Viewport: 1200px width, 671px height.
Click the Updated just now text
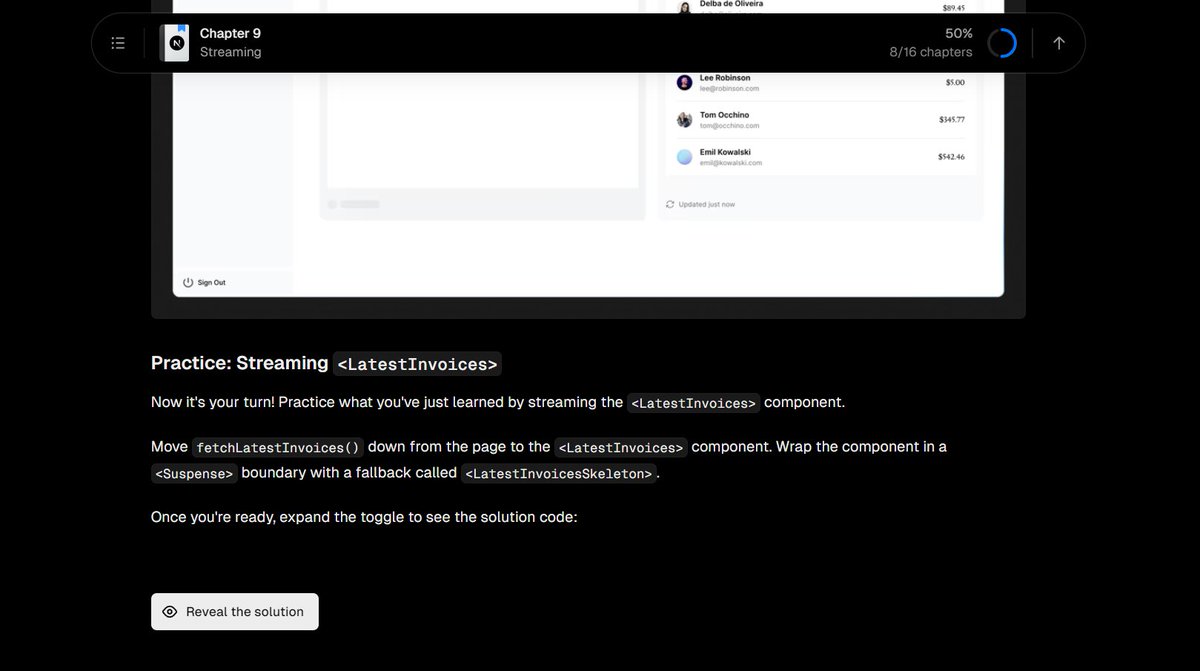(x=707, y=204)
